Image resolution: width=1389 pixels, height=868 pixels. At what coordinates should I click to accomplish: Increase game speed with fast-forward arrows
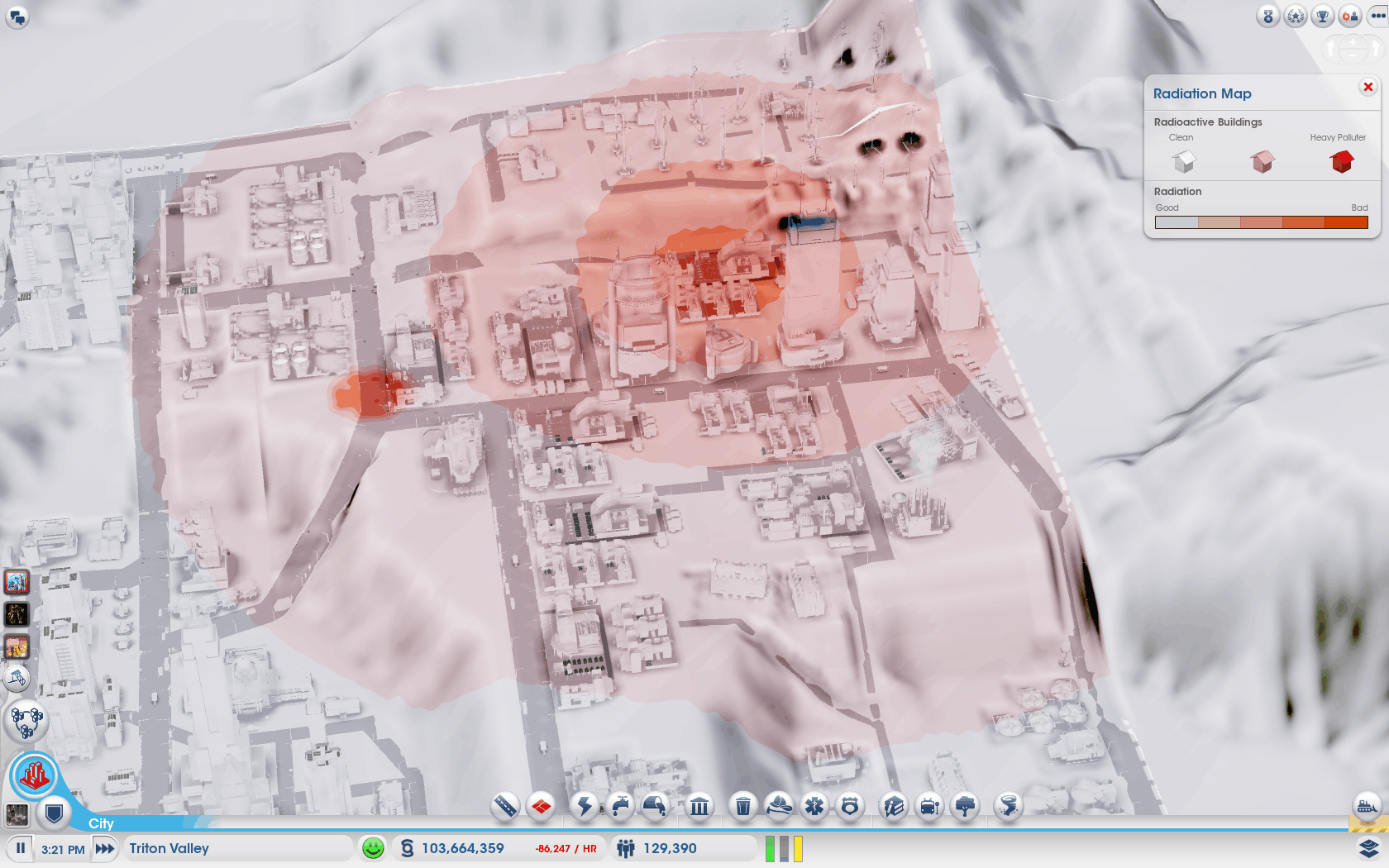tap(105, 848)
